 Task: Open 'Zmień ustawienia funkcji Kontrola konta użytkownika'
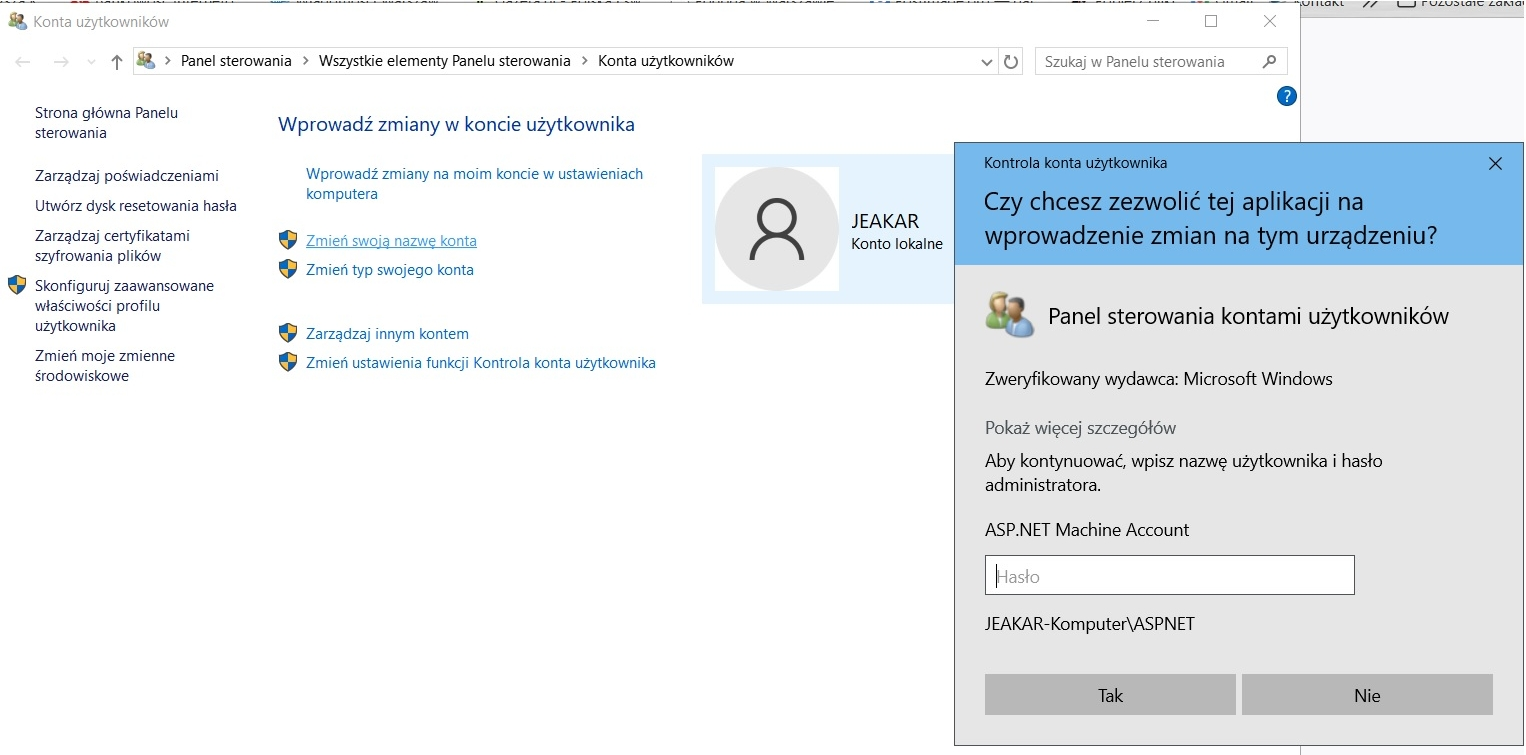pos(481,363)
